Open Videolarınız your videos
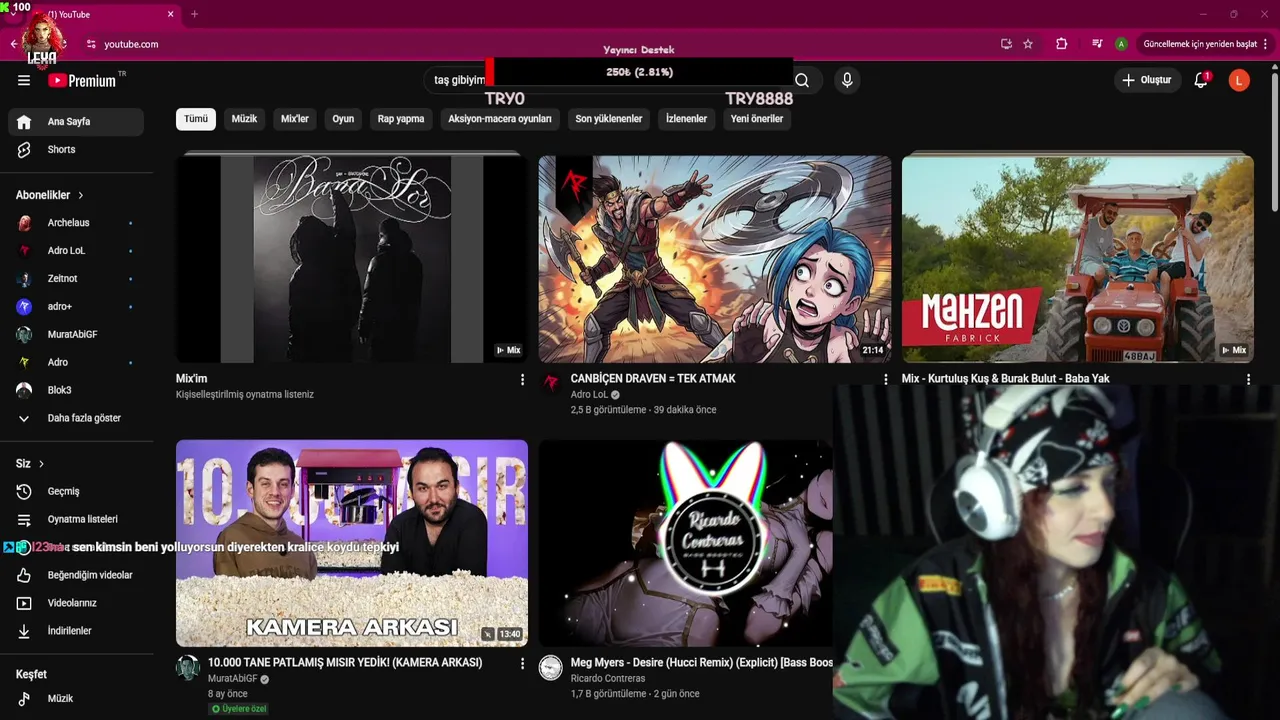 (x=76, y=604)
